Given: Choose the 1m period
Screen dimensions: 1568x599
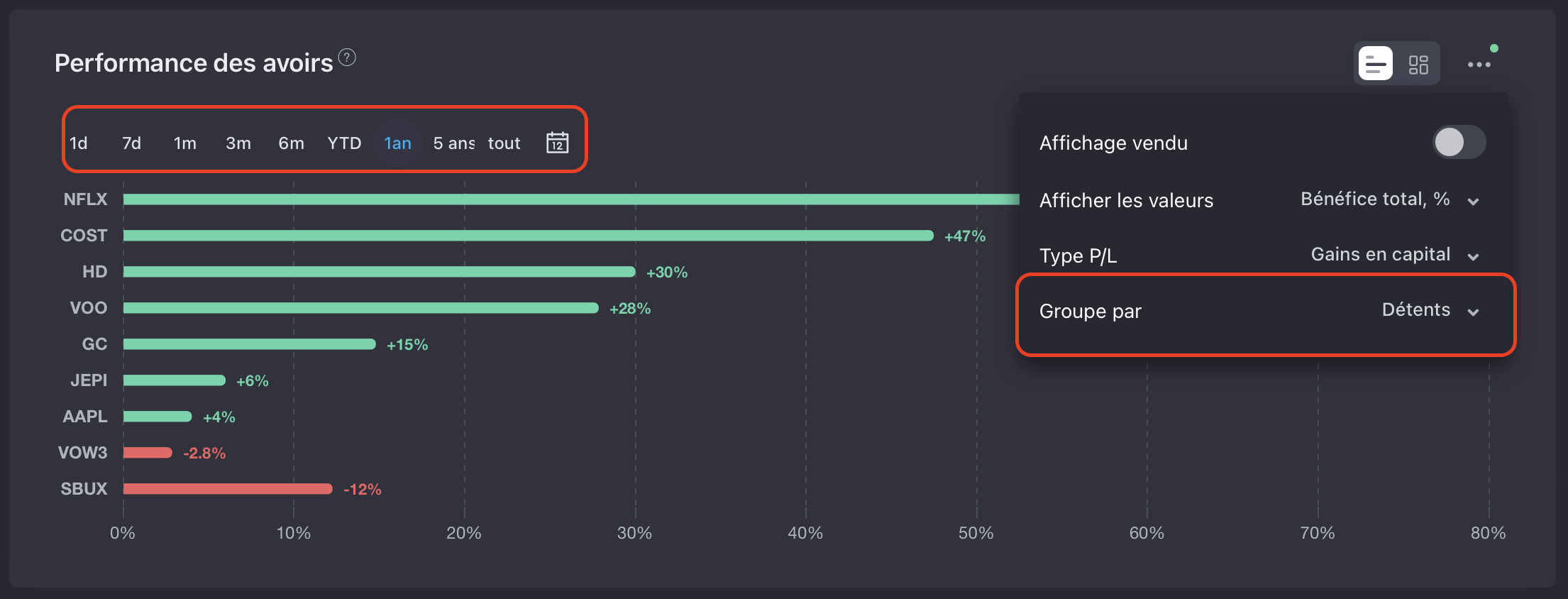Looking at the screenshot, I should pos(184,143).
